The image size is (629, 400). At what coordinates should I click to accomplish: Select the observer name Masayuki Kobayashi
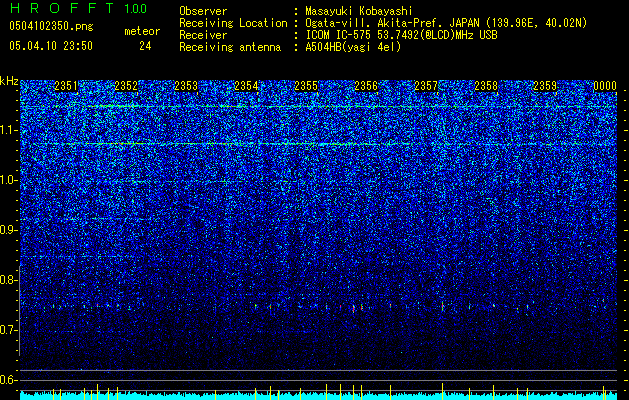pyautogui.click(x=359, y=12)
